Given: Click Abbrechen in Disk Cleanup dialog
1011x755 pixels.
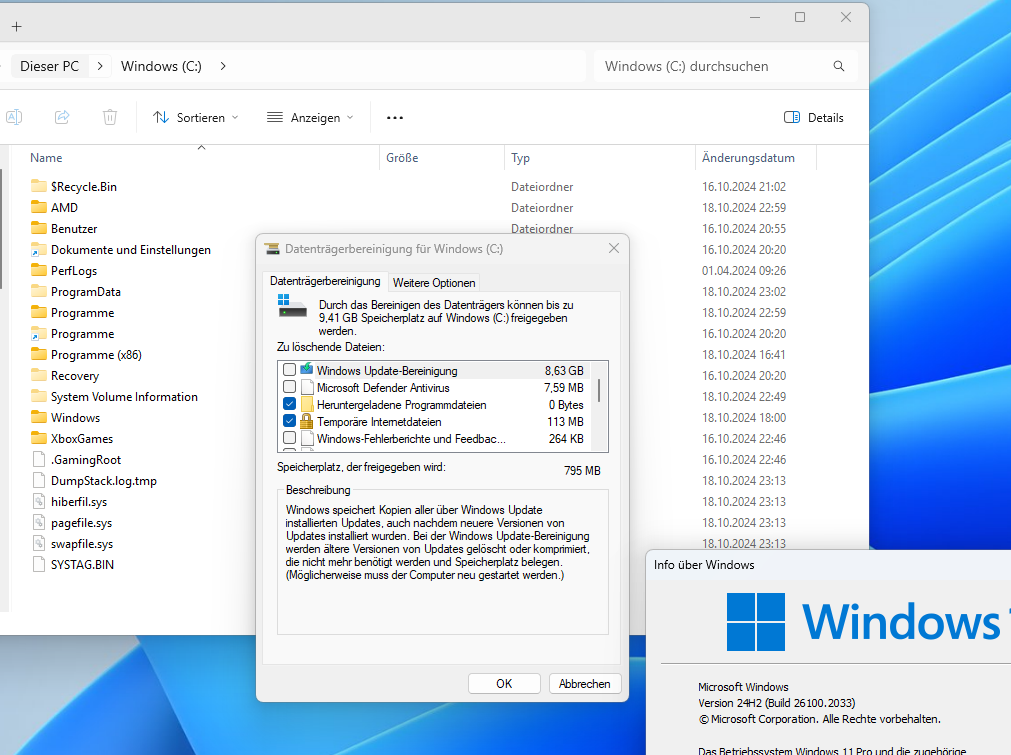Looking at the screenshot, I should click(585, 683).
